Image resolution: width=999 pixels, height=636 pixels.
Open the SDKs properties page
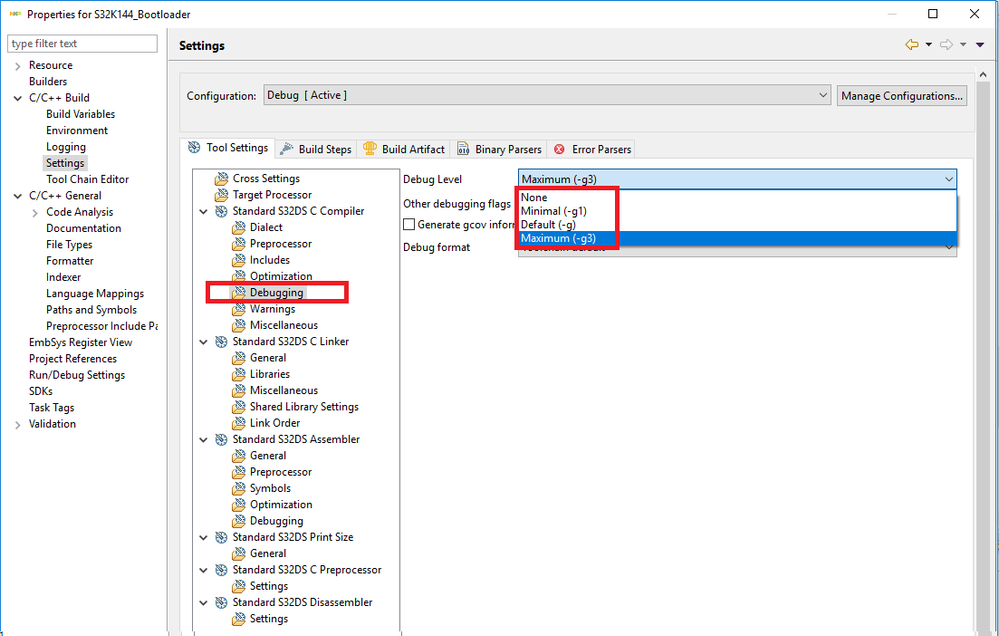(40, 391)
